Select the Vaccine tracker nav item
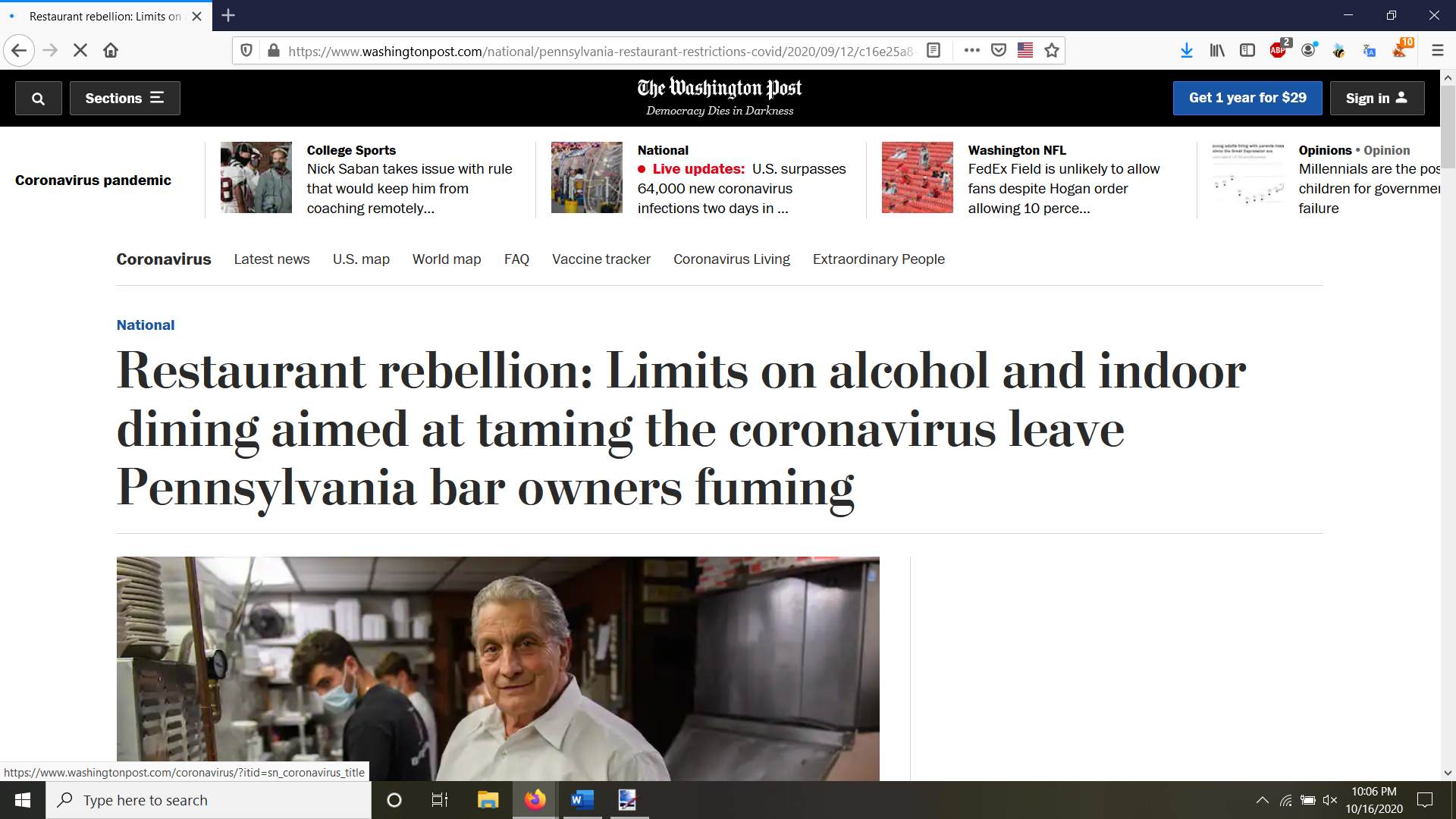Screen dimensions: 1456x819 pyautogui.click(x=601, y=259)
